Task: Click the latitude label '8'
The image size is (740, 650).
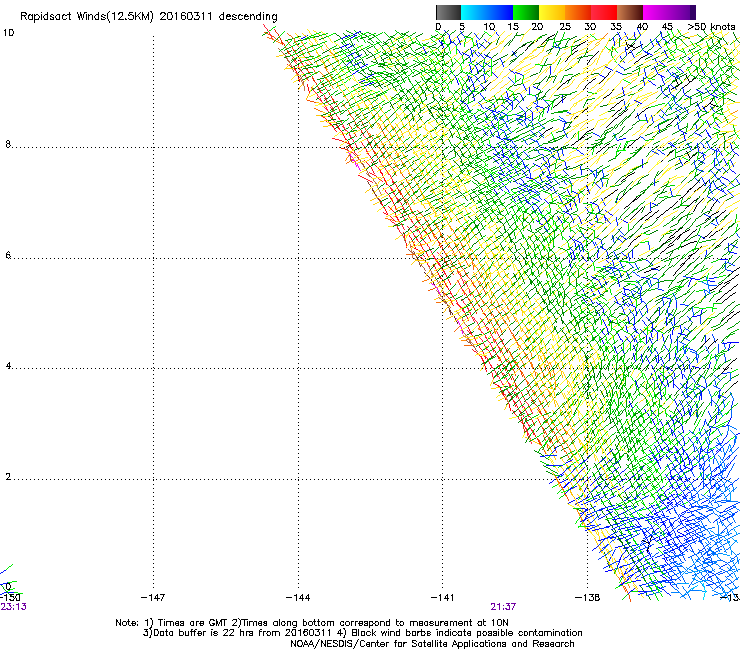Action: coord(8,144)
